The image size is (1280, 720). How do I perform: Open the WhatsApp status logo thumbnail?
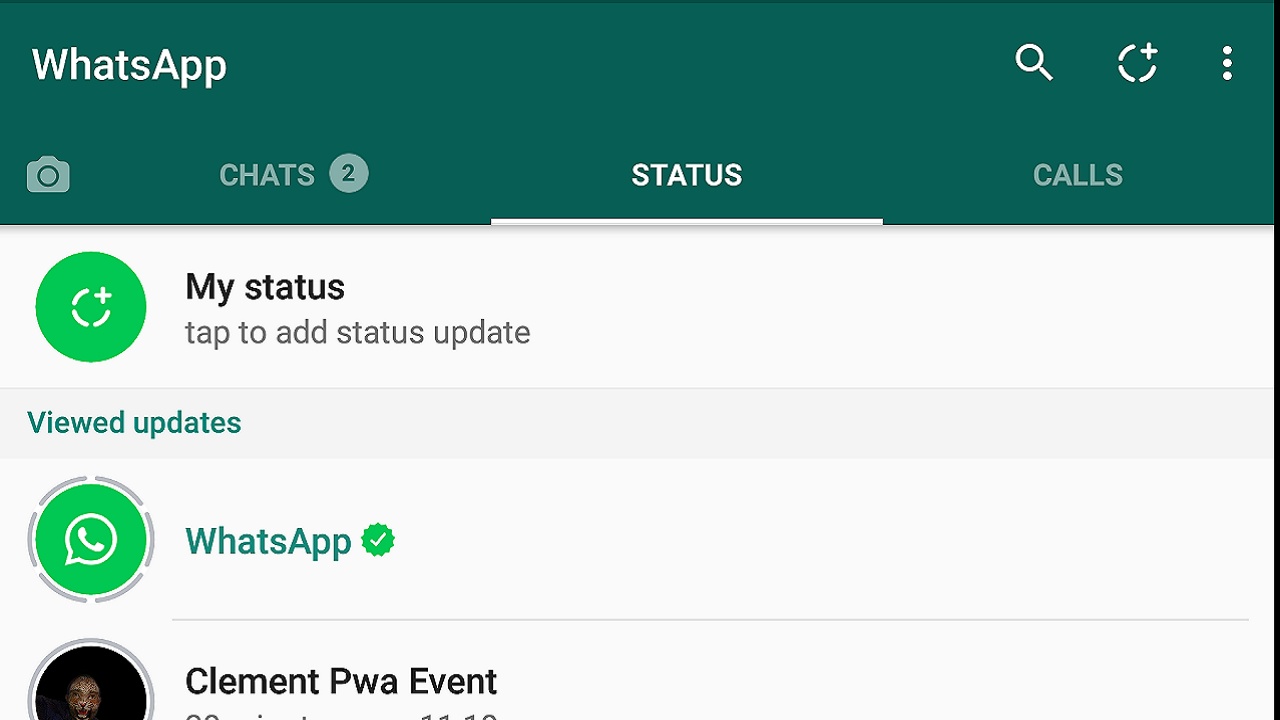click(91, 540)
